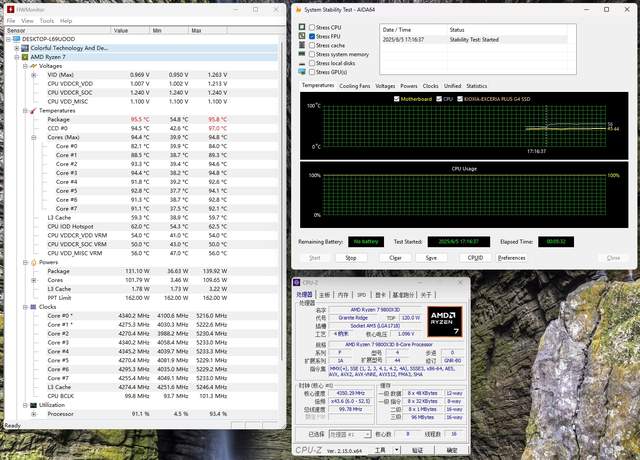
Task: Expand the VID (Max) row
Action: pyautogui.click(x=34, y=75)
